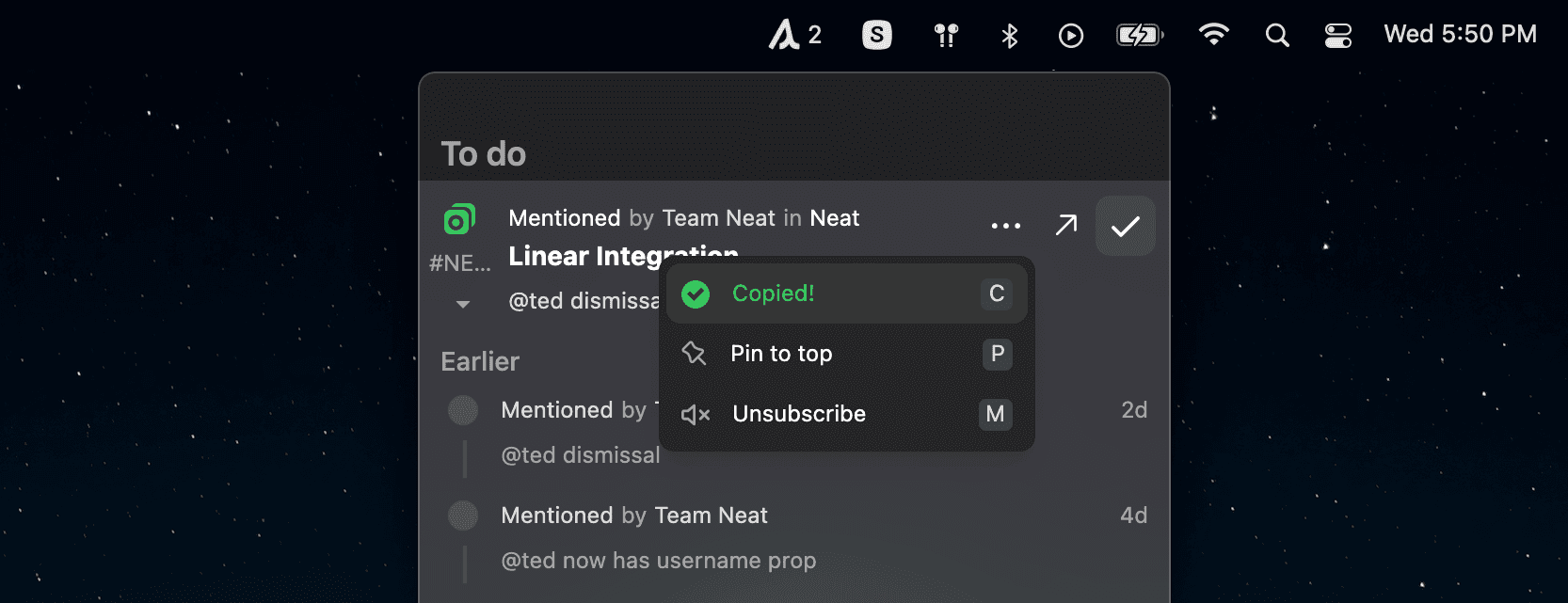Click the M shortcut key badge
This screenshot has height=603, width=1568.
[996, 414]
